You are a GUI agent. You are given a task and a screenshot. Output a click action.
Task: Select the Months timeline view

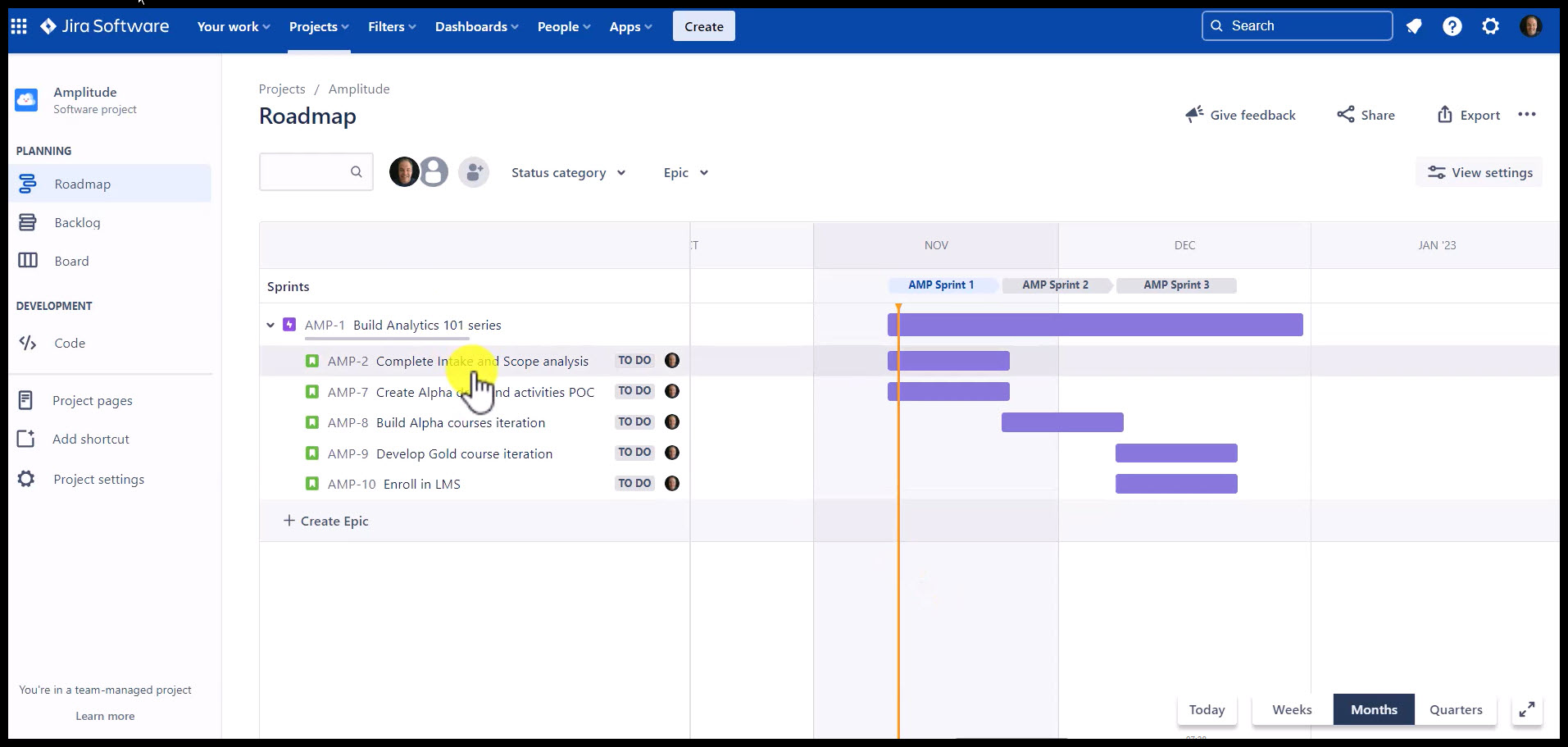pyautogui.click(x=1373, y=710)
